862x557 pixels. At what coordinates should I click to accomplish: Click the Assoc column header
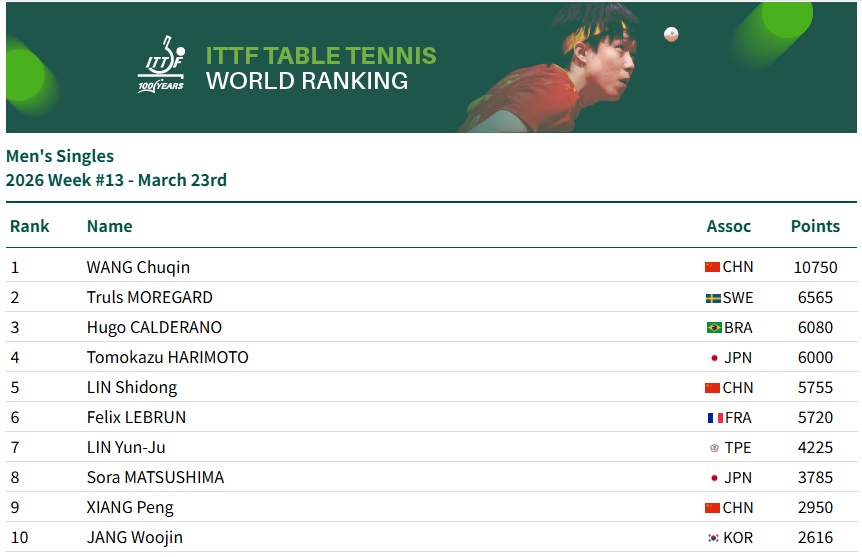728,226
